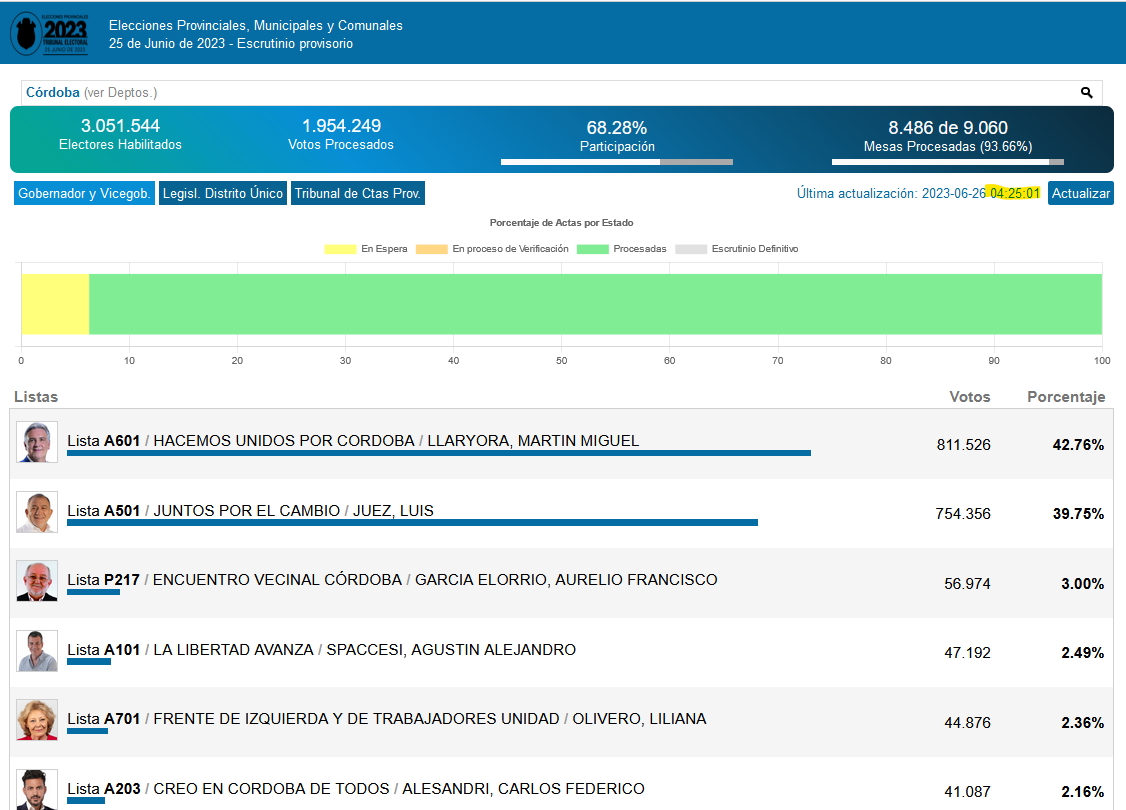Click the green Procesadas bar segment
Viewport: 1126px width, 810px height.
tap(595, 304)
